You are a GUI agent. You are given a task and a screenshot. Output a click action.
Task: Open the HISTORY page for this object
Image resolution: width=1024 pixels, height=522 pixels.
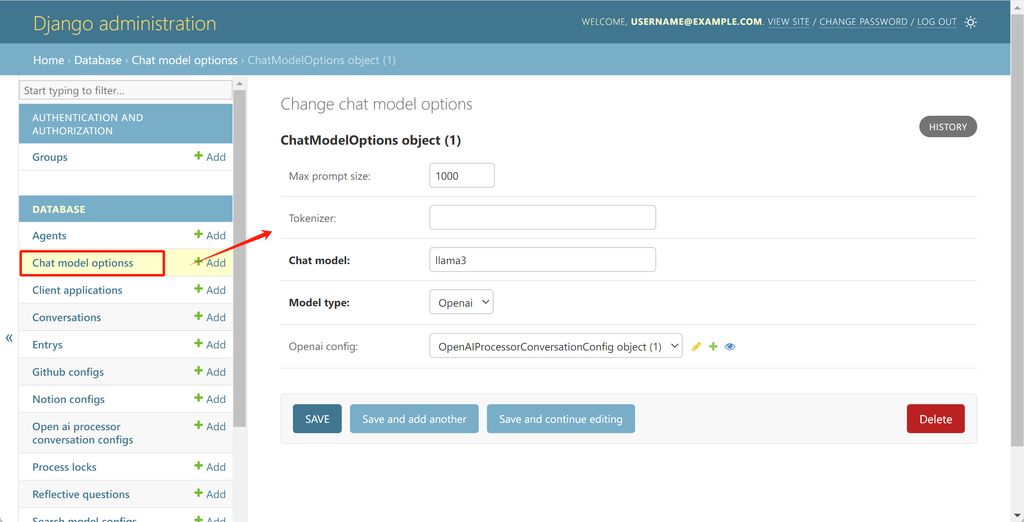pos(947,127)
